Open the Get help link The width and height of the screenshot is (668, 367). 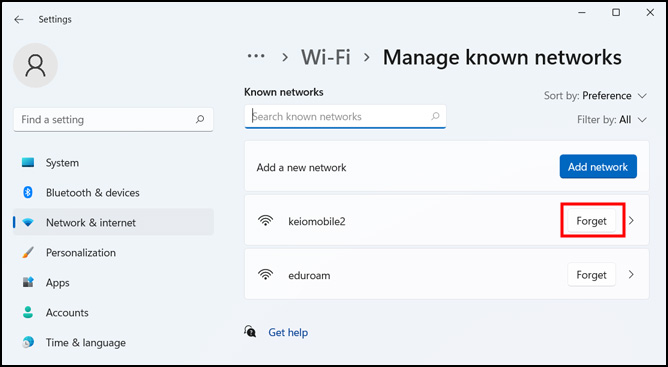click(288, 332)
